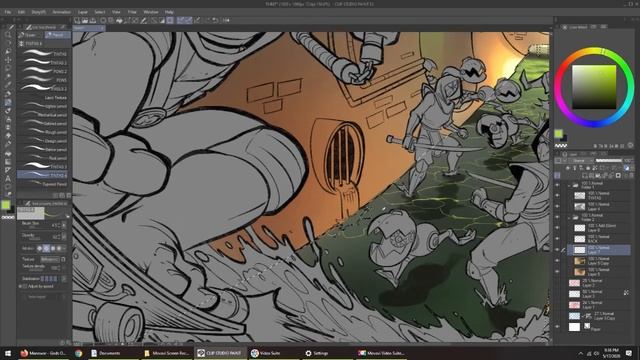Image resolution: width=640 pixels, height=360 pixels.
Task: Toggle visibility of Layer 4
Action: click(558, 207)
